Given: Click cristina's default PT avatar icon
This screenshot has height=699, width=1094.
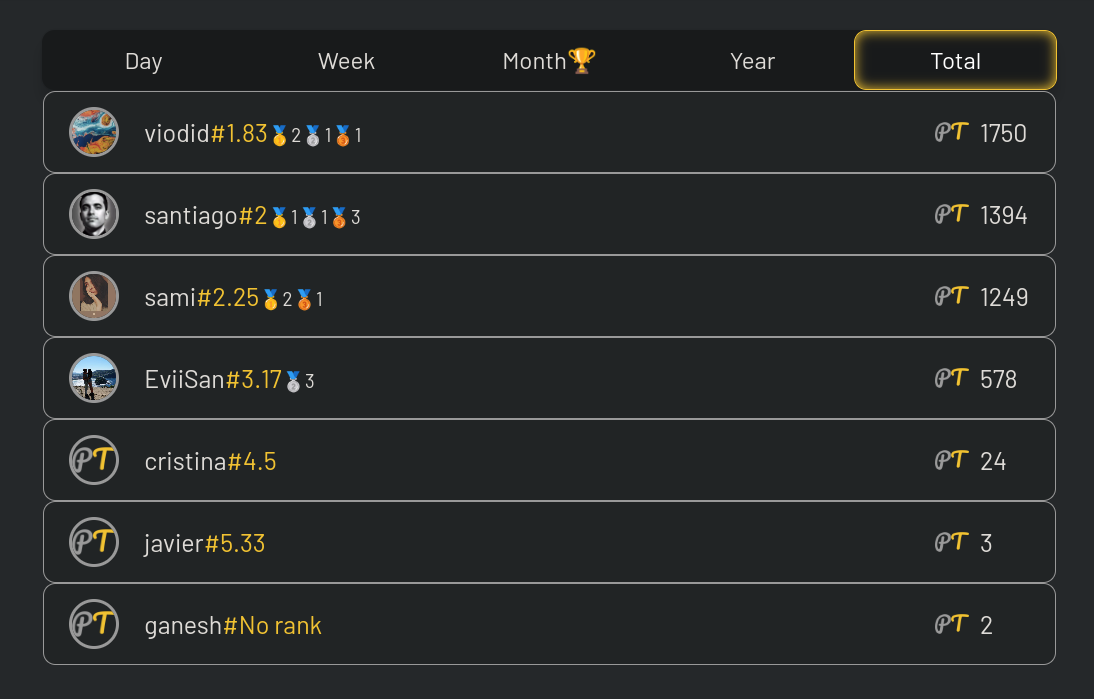Looking at the screenshot, I should pyautogui.click(x=94, y=460).
